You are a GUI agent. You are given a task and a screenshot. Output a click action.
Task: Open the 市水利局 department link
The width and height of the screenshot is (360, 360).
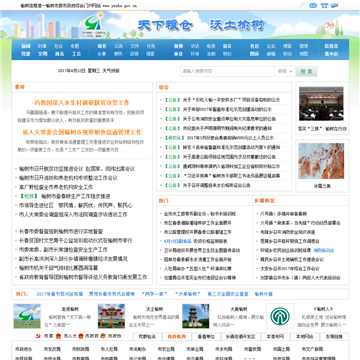coord(224,349)
